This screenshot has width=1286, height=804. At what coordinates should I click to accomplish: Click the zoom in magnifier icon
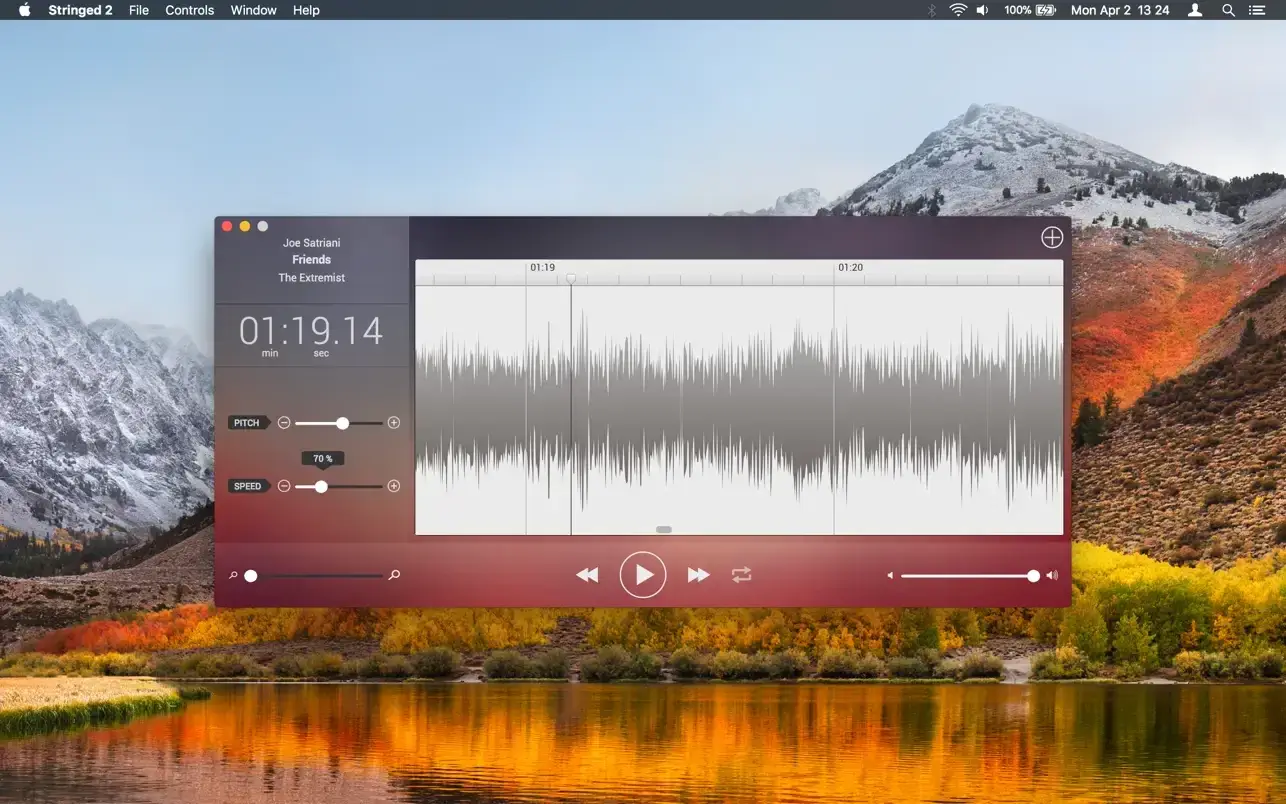pyautogui.click(x=395, y=575)
